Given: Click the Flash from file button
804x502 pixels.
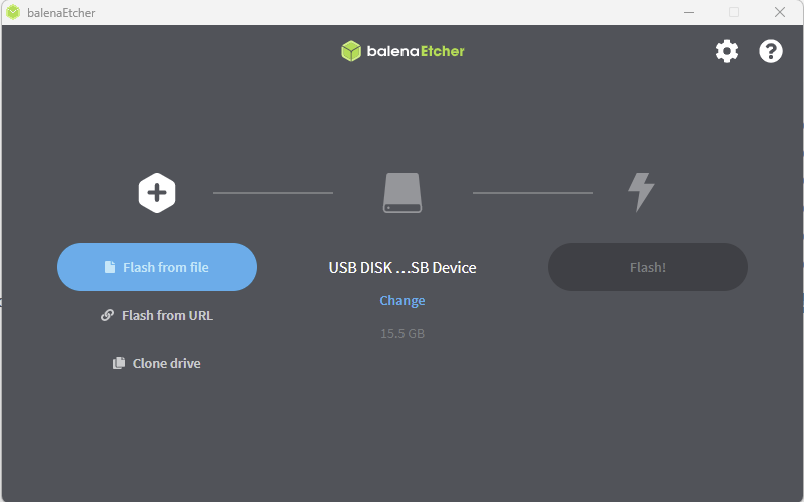Looking at the screenshot, I should pos(157,267).
